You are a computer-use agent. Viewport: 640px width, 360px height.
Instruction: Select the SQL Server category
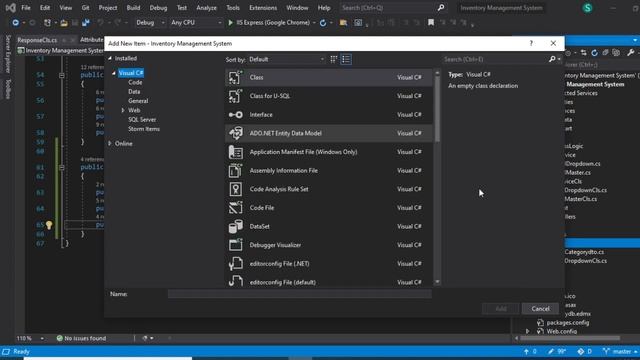(142, 120)
